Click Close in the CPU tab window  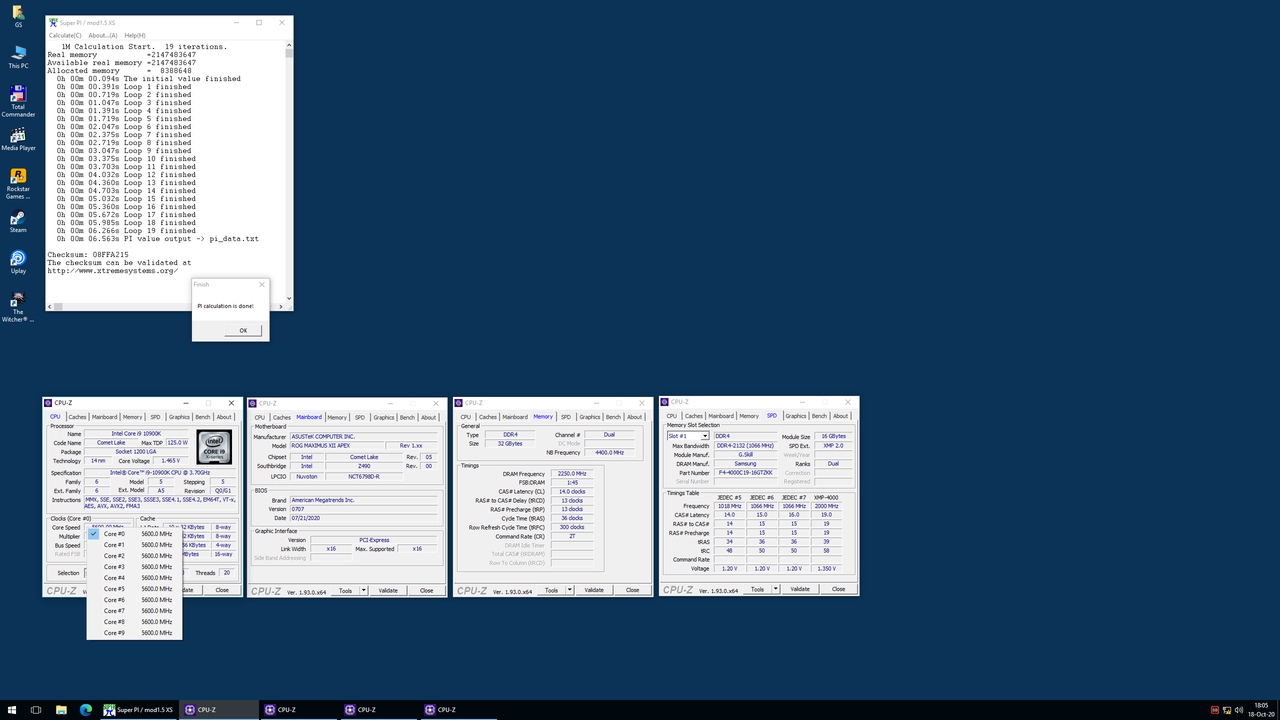pos(222,590)
